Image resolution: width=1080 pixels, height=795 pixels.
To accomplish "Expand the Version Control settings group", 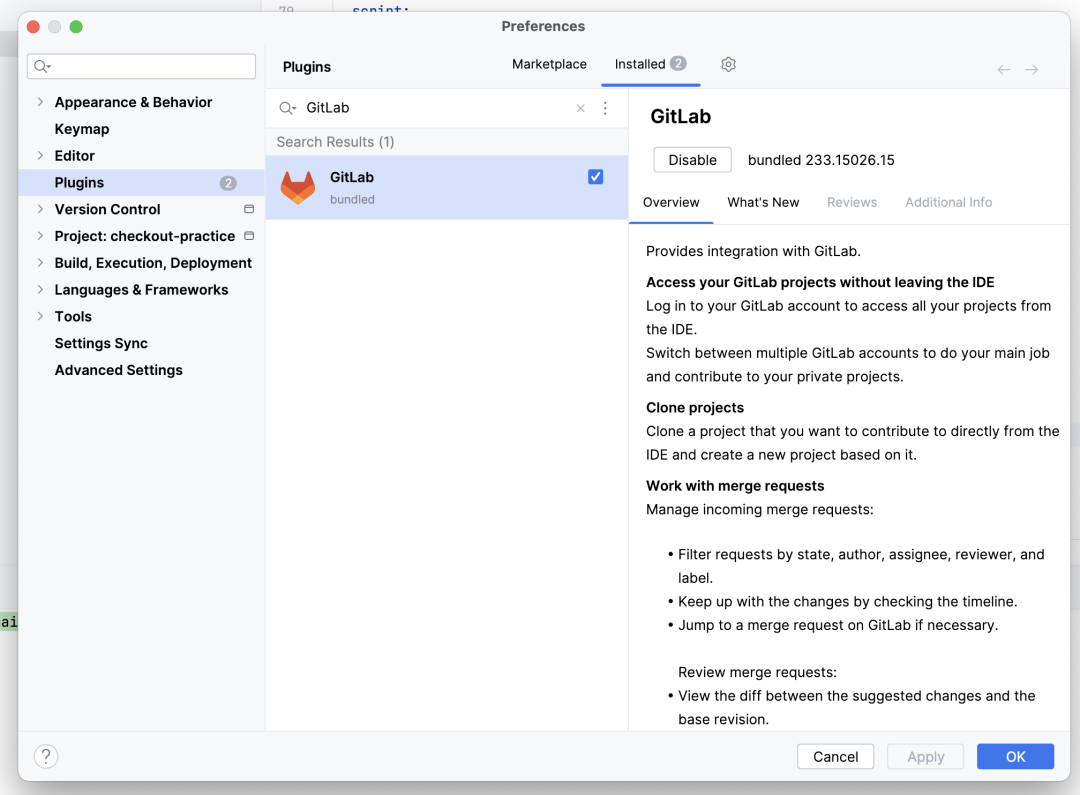I will [x=40, y=209].
